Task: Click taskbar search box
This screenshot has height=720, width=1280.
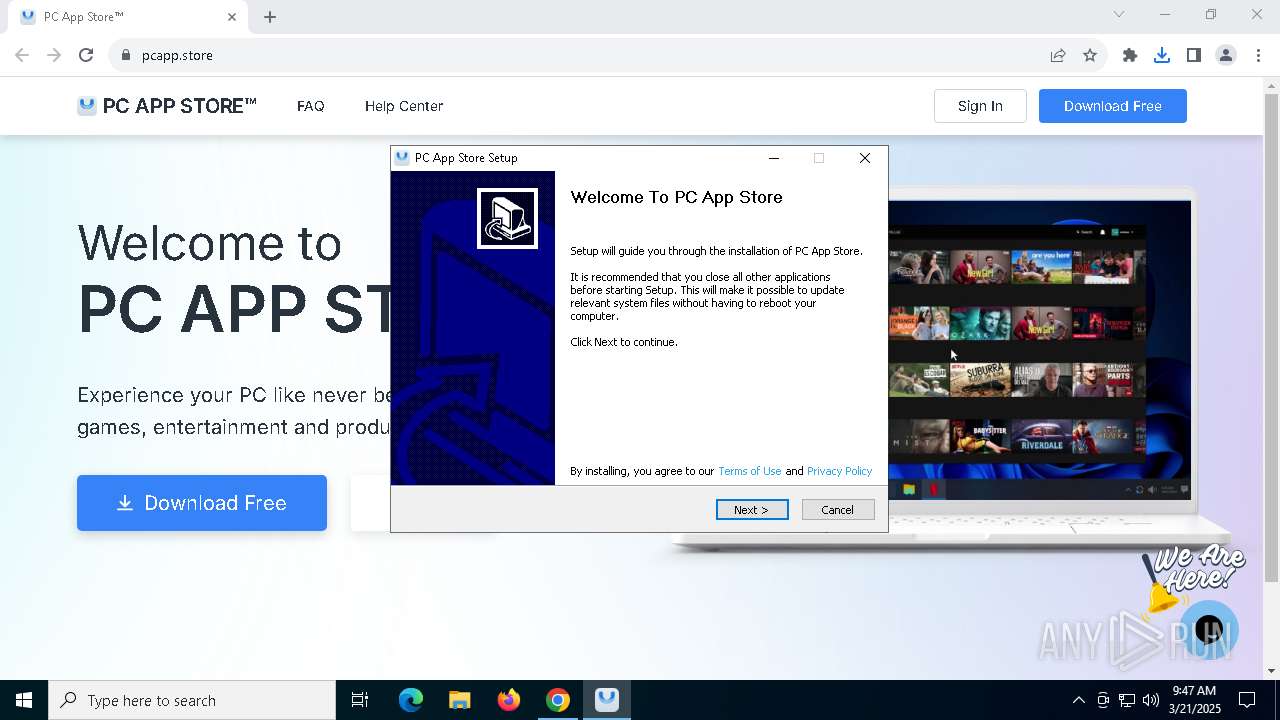Action: pos(192,700)
